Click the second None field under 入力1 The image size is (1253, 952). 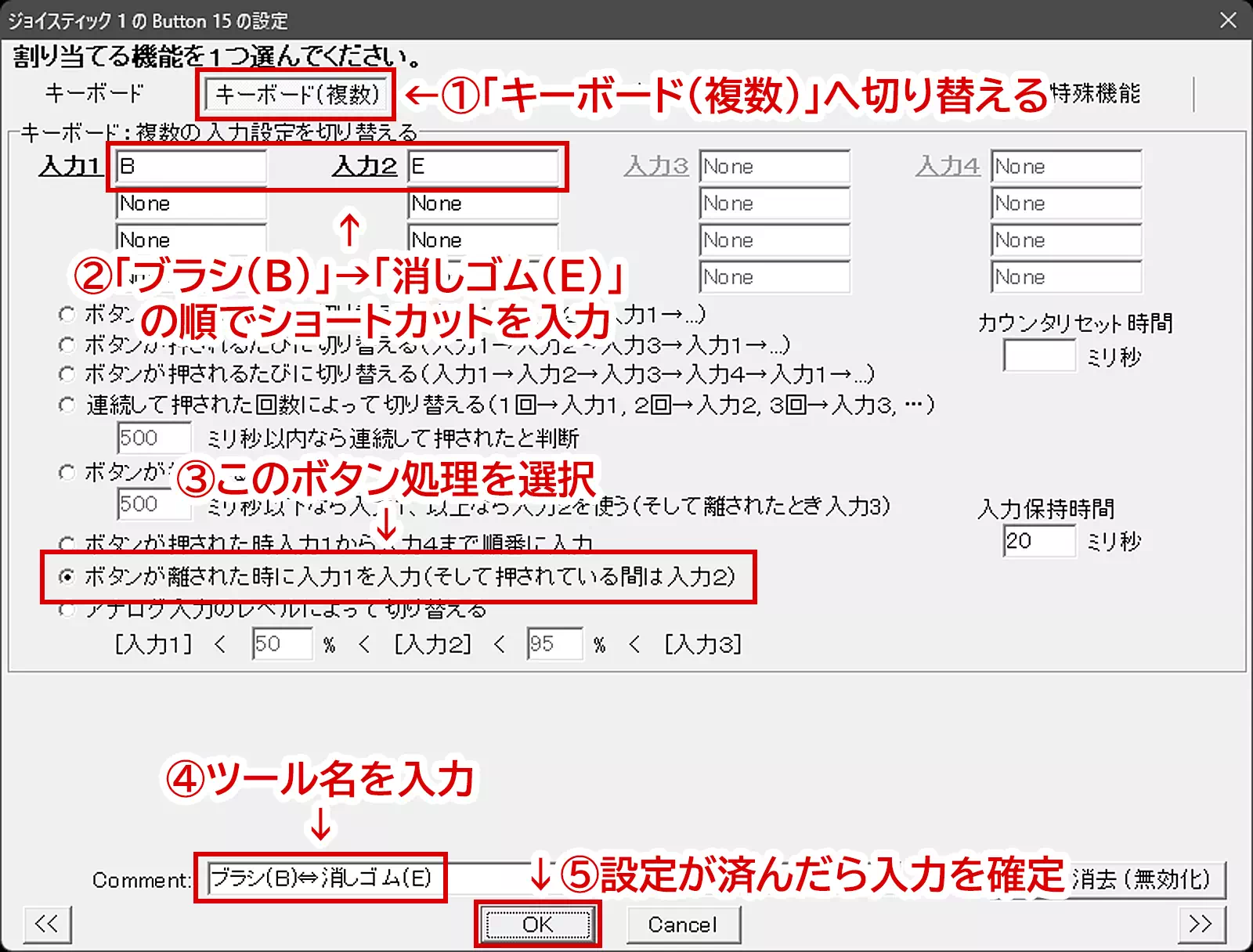(x=191, y=204)
